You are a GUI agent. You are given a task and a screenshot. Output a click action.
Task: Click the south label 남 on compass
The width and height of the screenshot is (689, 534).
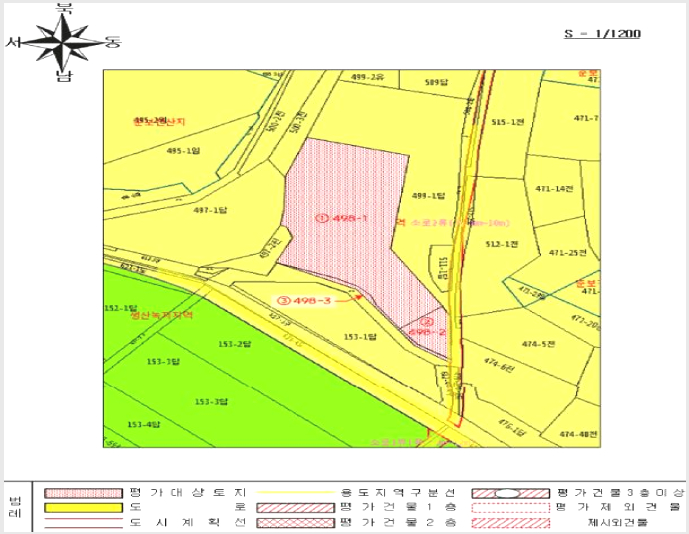64,76
